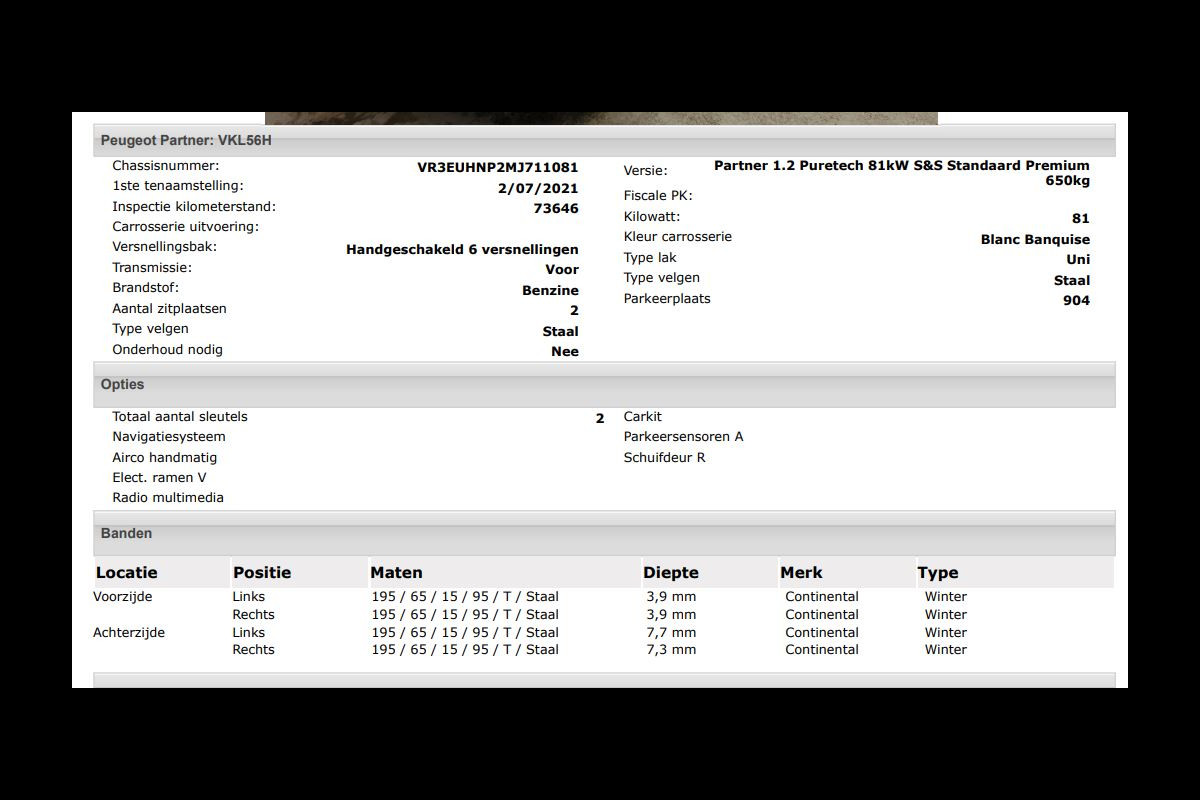
Task: Click chassis number VR3EUHNP2MJ711081
Action: coord(497,168)
